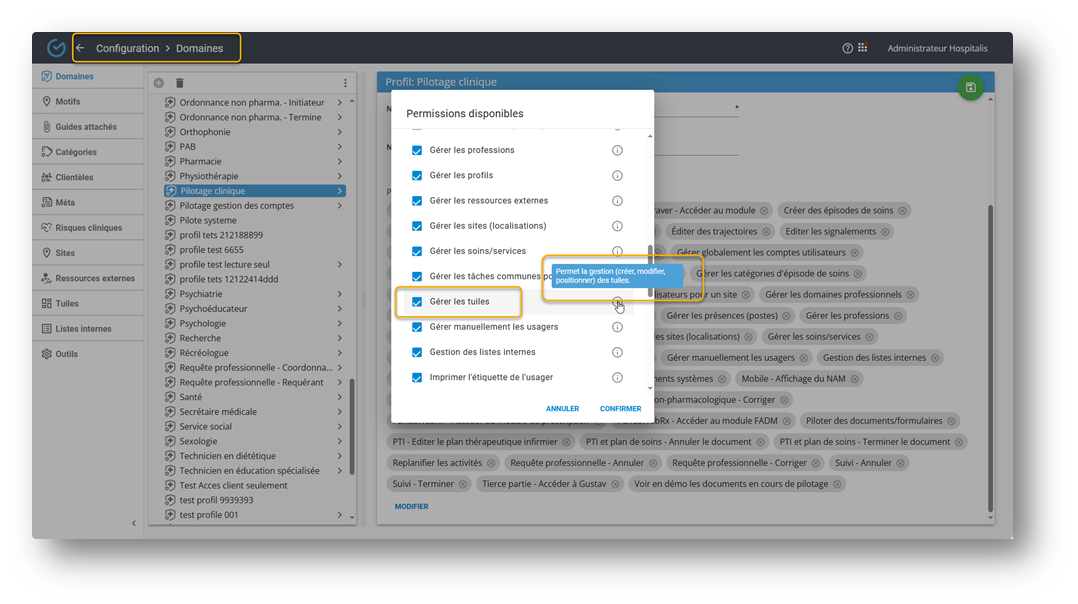Uncheck the Gérer les tuiles checkbox

point(417,301)
